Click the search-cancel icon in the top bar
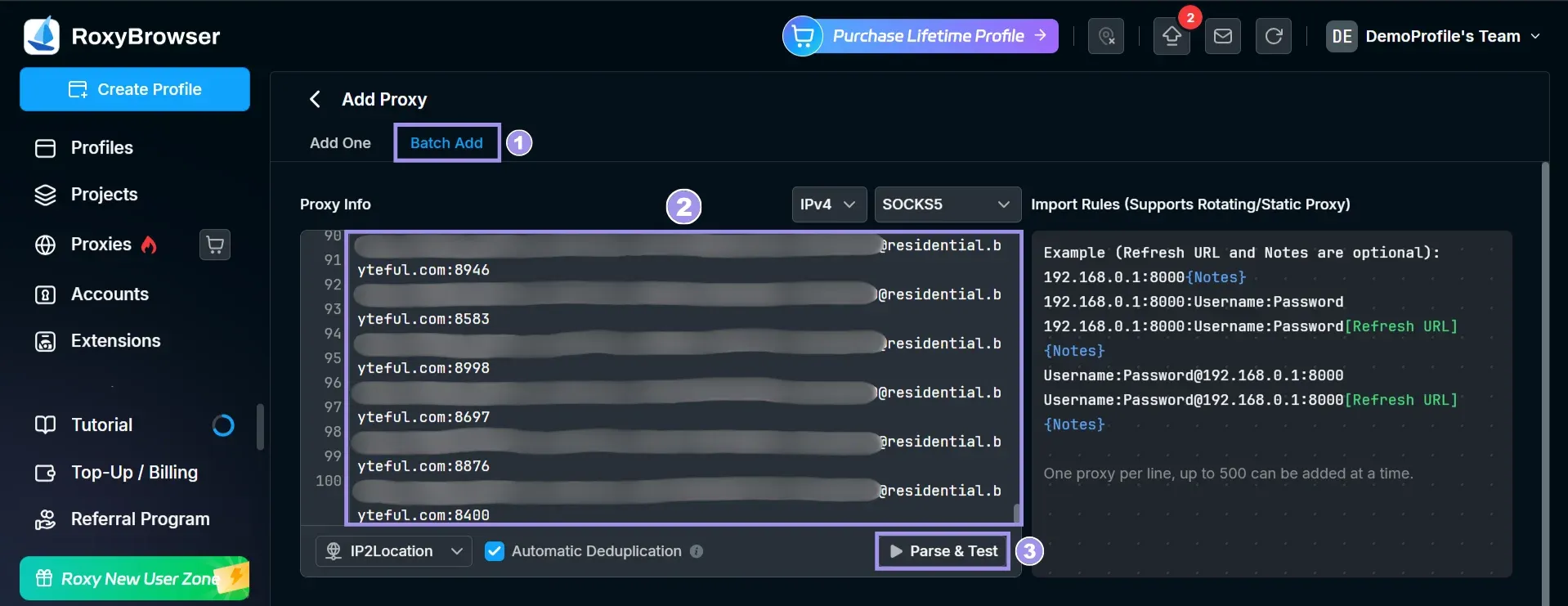The height and width of the screenshot is (606, 1568). pyautogui.click(x=1106, y=36)
